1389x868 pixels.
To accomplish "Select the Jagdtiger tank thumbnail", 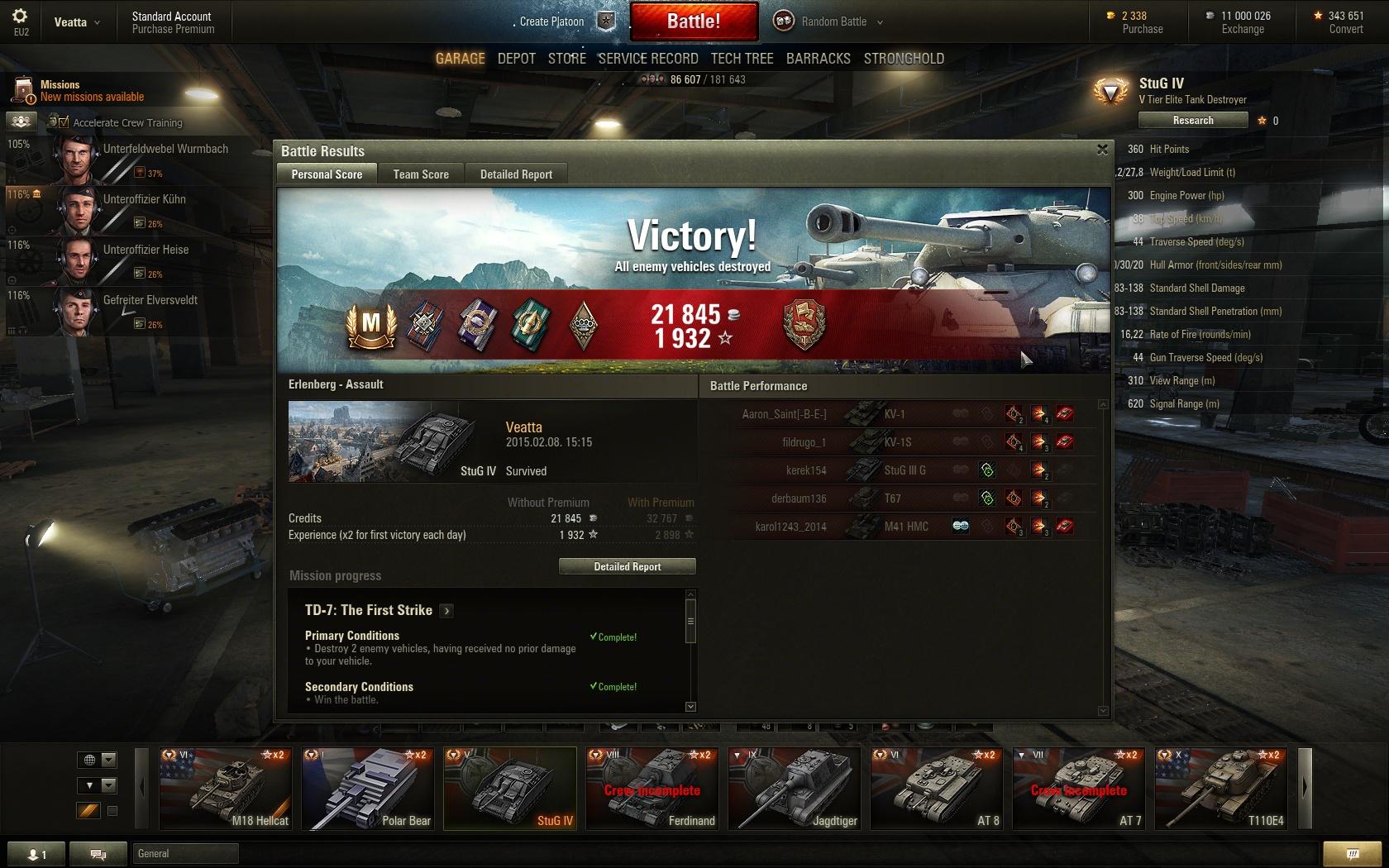I will coord(795,788).
